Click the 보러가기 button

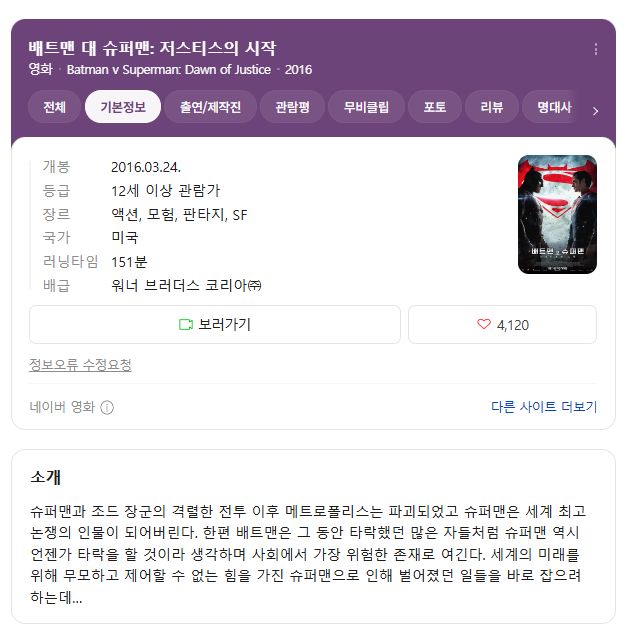pos(215,324)
